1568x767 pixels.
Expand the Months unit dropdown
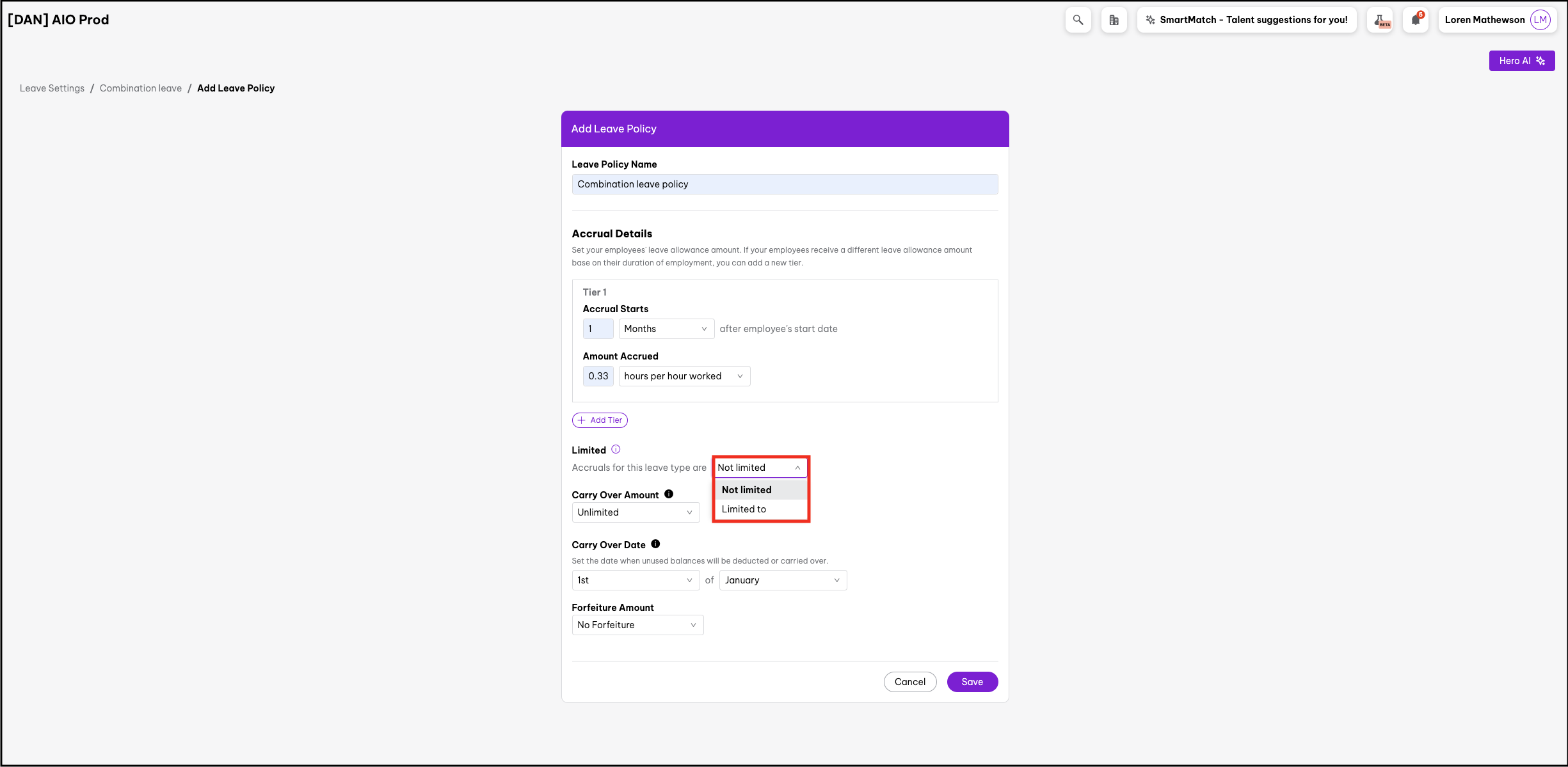coord(666,329)
